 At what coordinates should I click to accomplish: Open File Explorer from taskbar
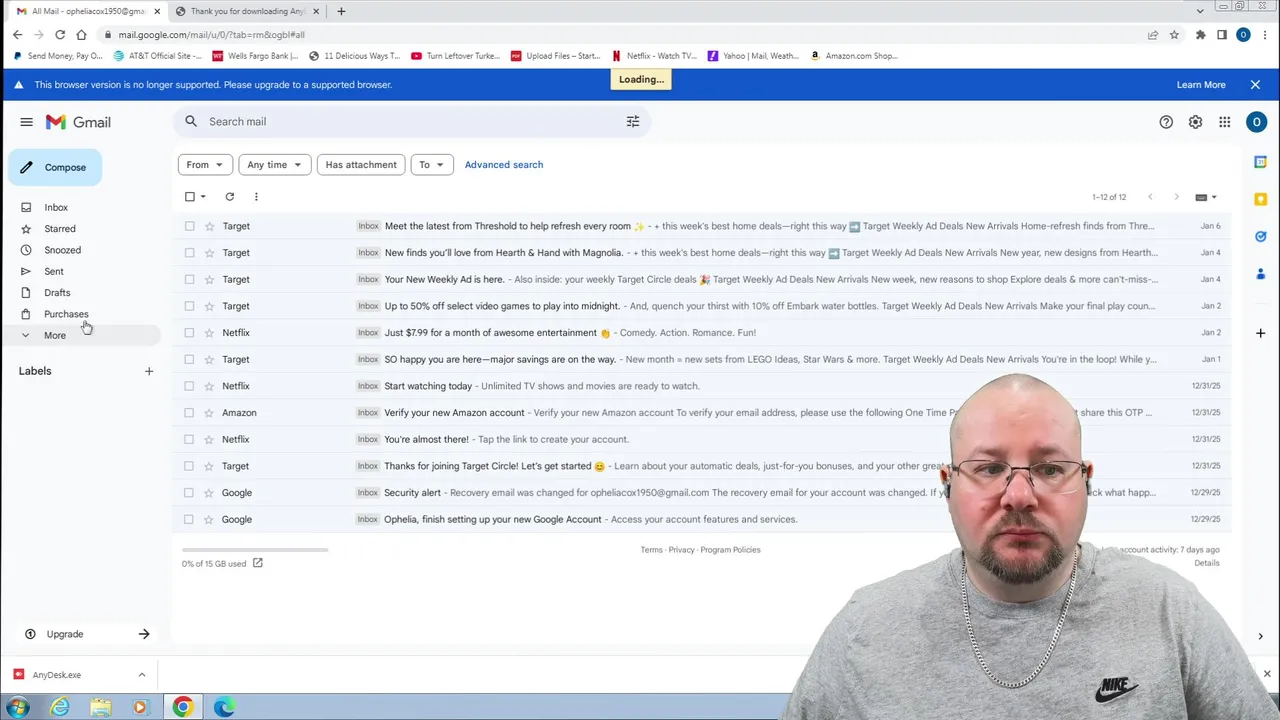101,707
